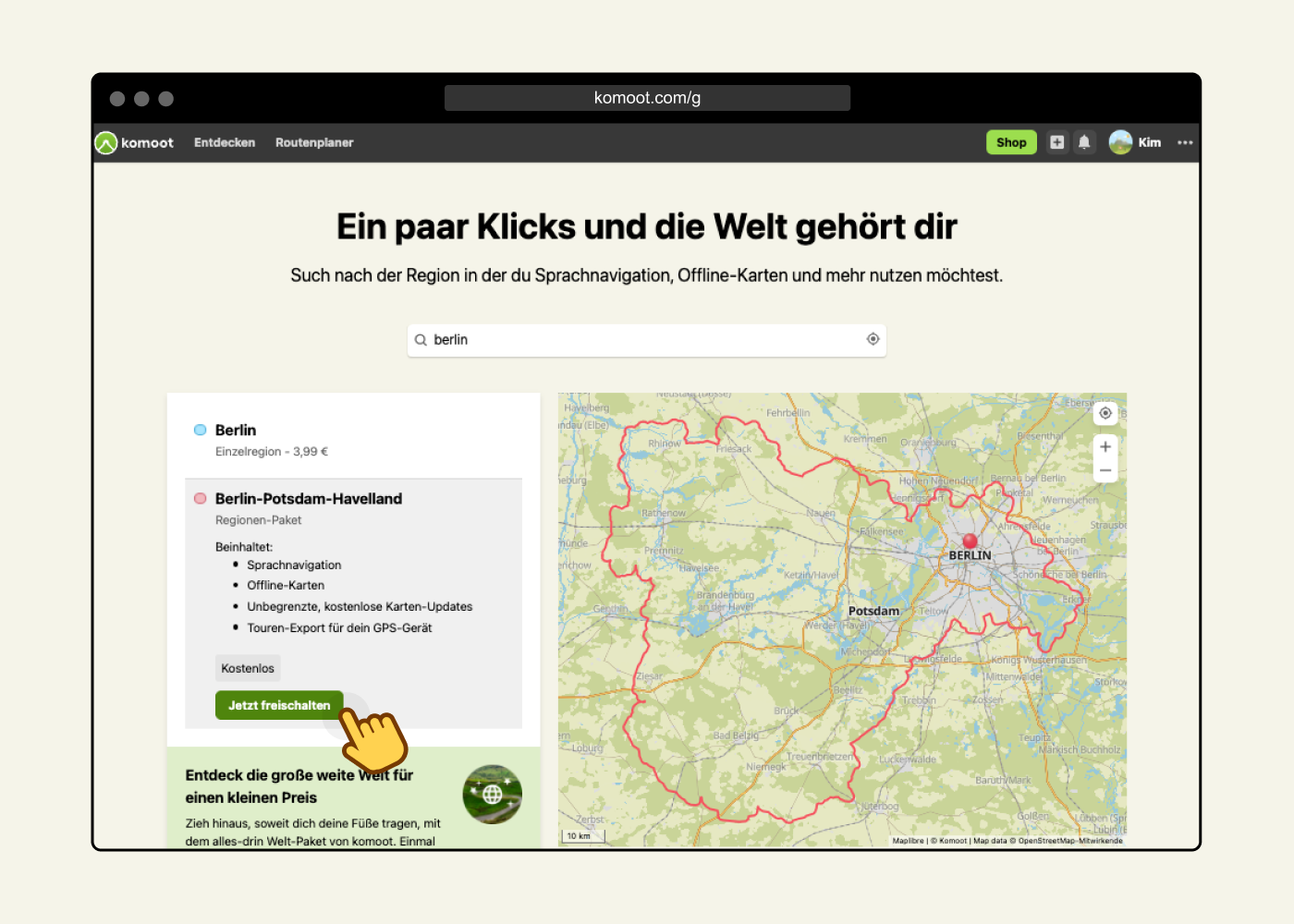
Task: Open Kim's profile avatar
Action: coord(1120,142)
